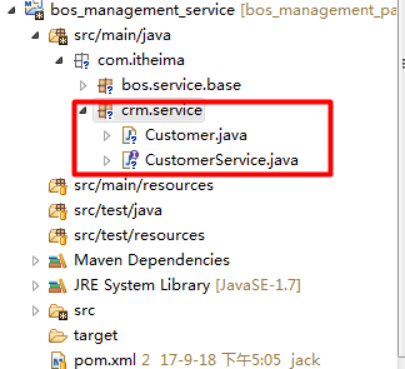Expand the JRE System Library node
Image resolution: width=405 pixels, height=369 pixels.
click(35, 286)
